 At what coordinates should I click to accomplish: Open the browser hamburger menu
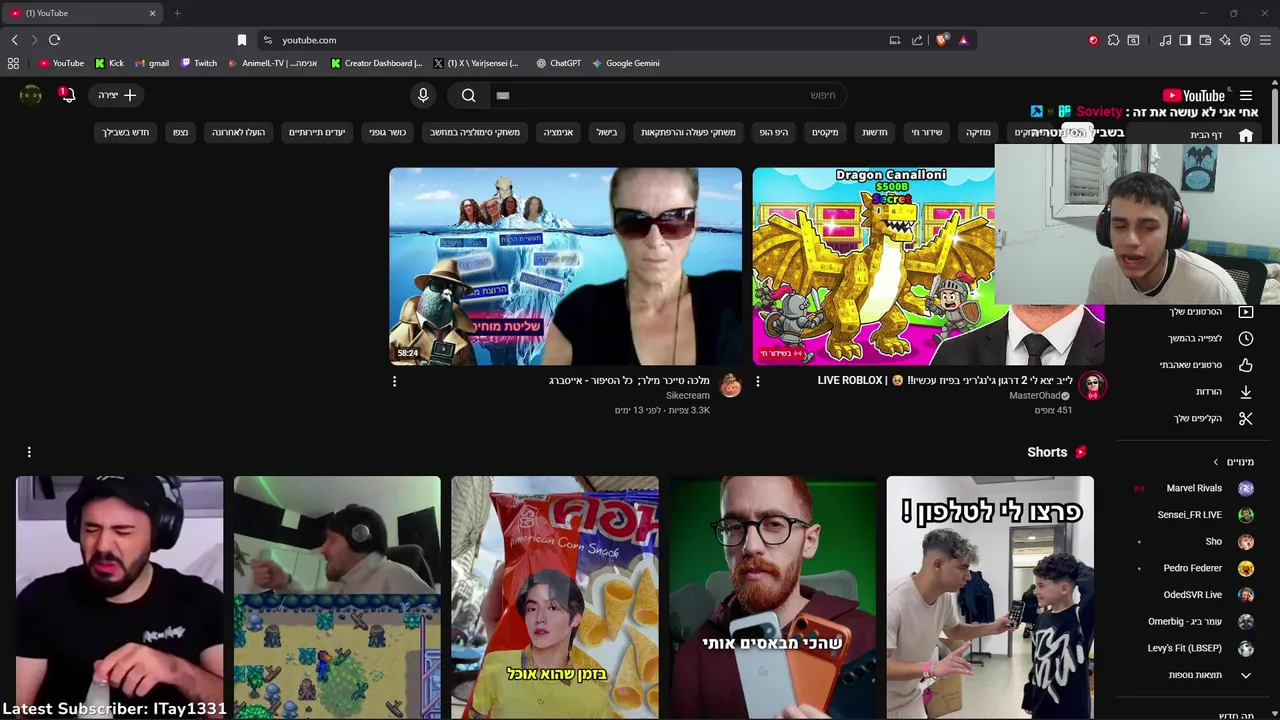pyautogui.click(x=1265, y=40)
